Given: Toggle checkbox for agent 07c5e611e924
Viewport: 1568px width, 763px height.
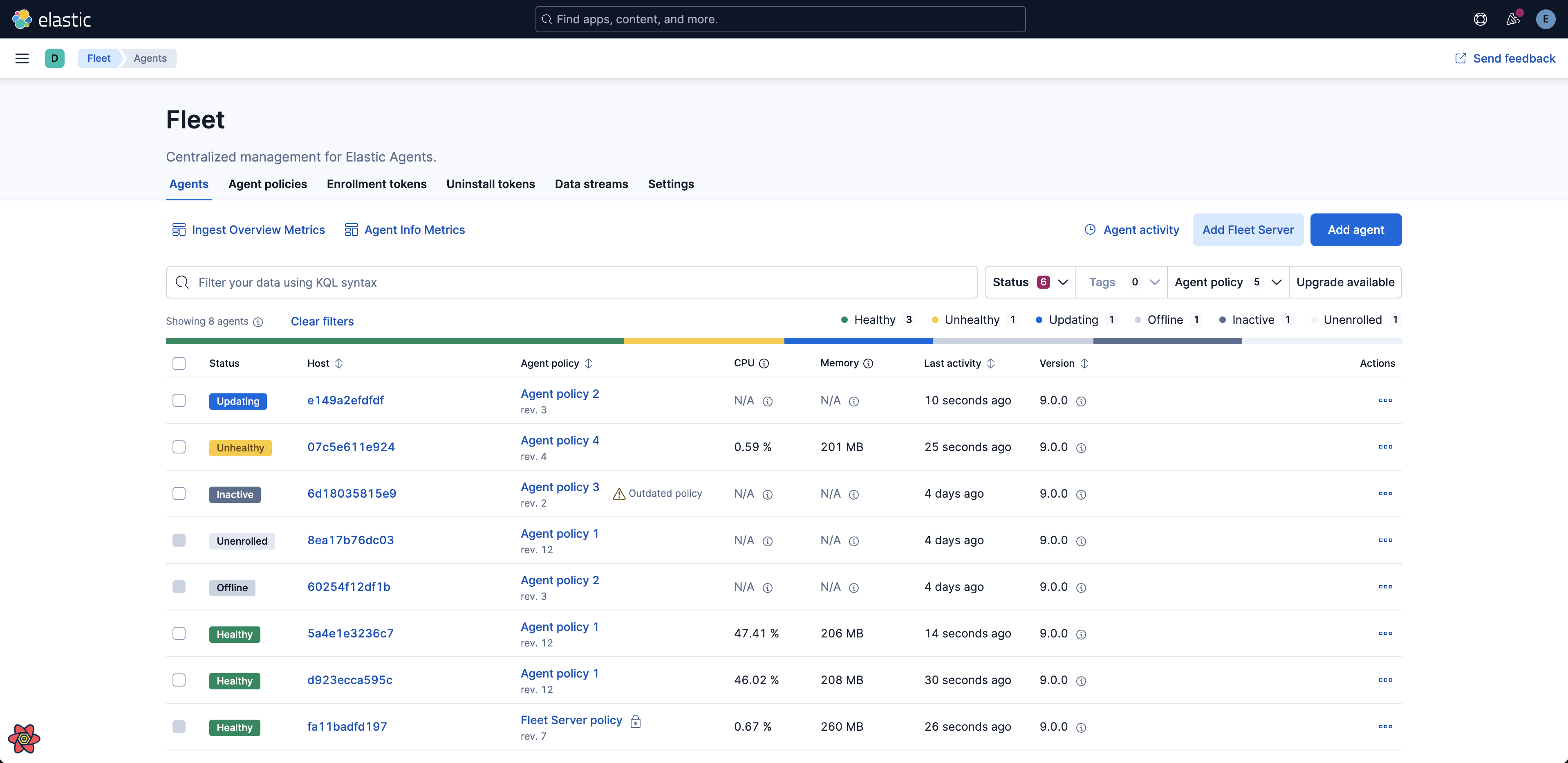Looking at the screenshot, I should point(179,446).
